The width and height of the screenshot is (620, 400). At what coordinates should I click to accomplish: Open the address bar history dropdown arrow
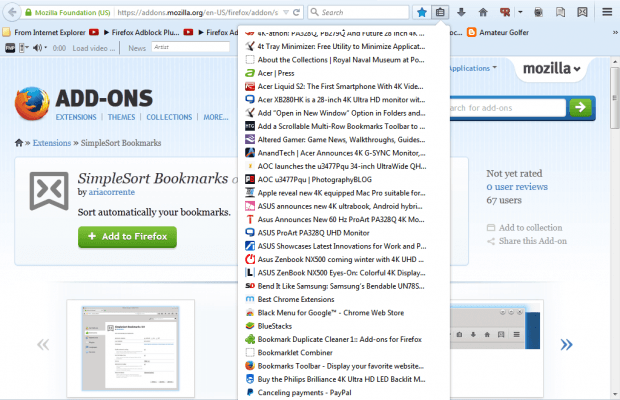(x=286, y=12)
